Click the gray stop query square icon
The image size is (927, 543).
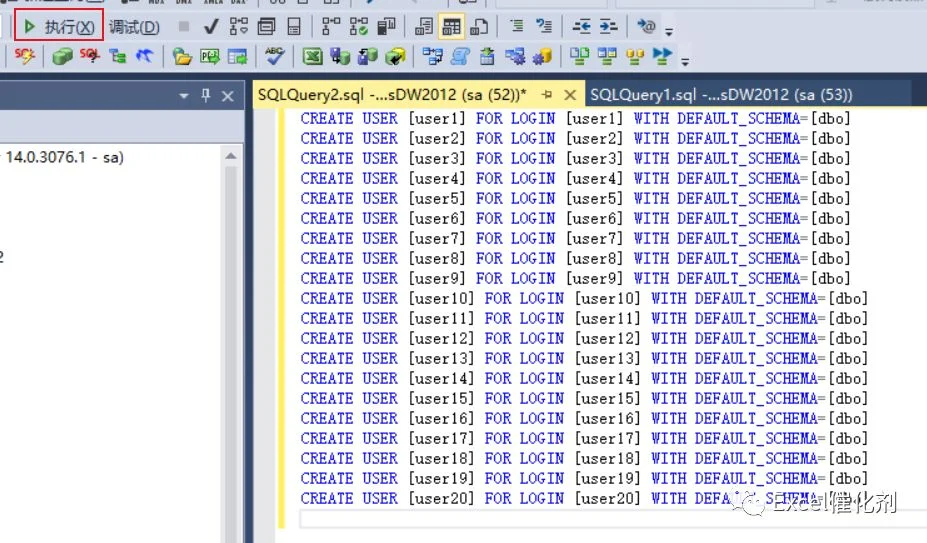[184, 27]
